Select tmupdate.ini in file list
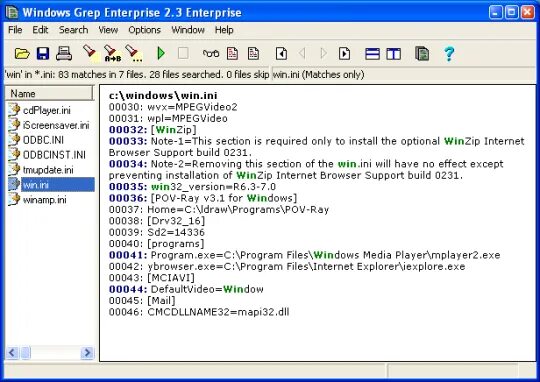 (48, 170)
